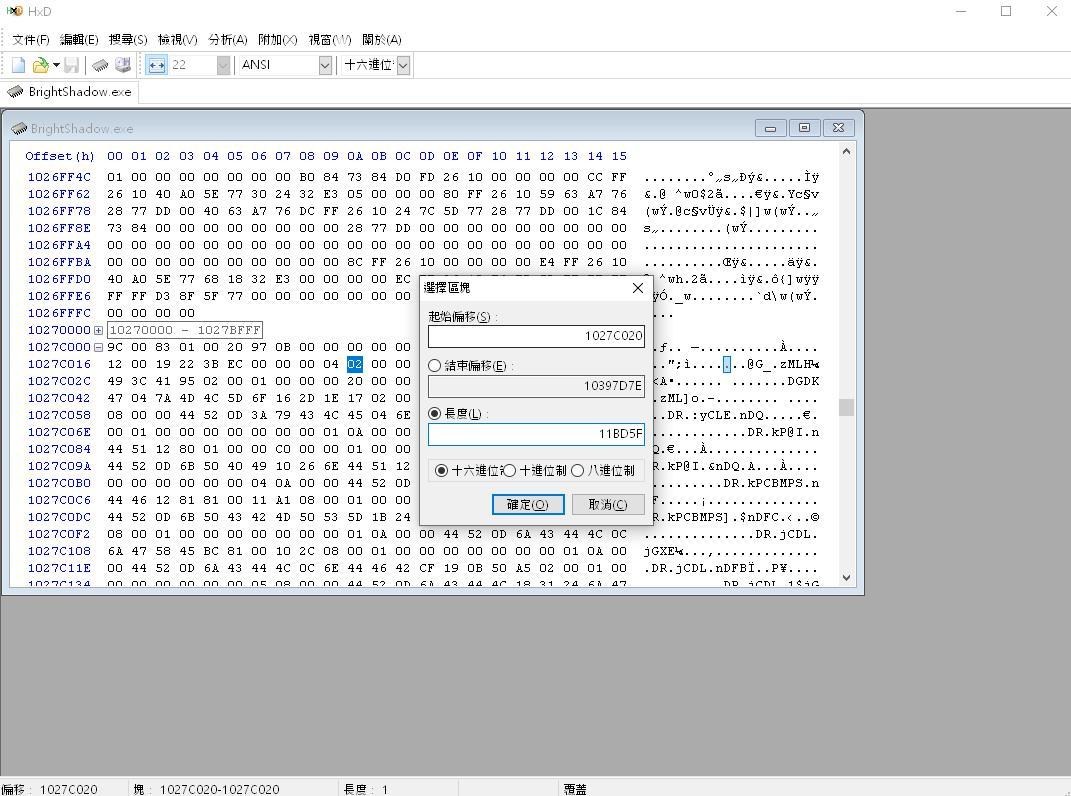Click the New file toolbar icon
Image resolution: width=1071 pixels, height=796 pixels.
click(x=18, y=65)
